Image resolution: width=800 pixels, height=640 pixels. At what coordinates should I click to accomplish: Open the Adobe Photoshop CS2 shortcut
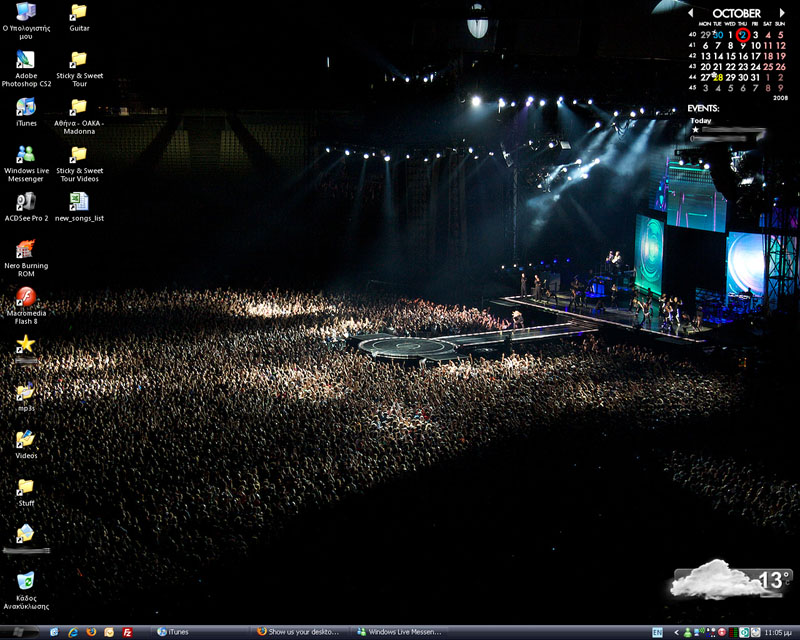coord(26,61)
